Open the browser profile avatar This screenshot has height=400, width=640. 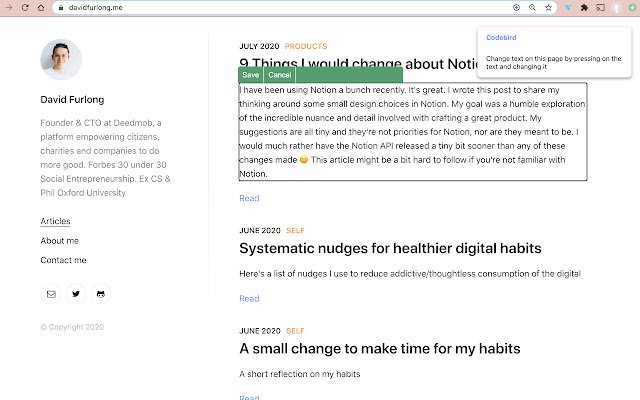click(617, 7)
